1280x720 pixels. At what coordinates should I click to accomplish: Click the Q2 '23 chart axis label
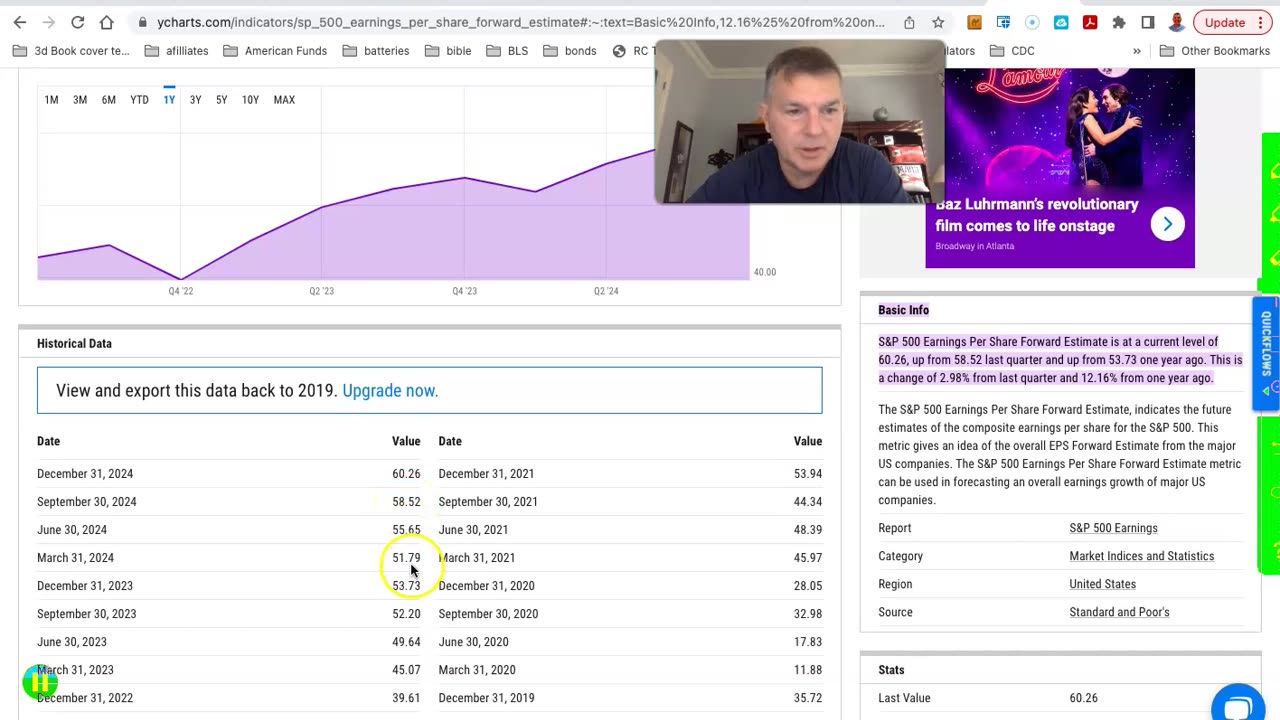coord(321,291)
